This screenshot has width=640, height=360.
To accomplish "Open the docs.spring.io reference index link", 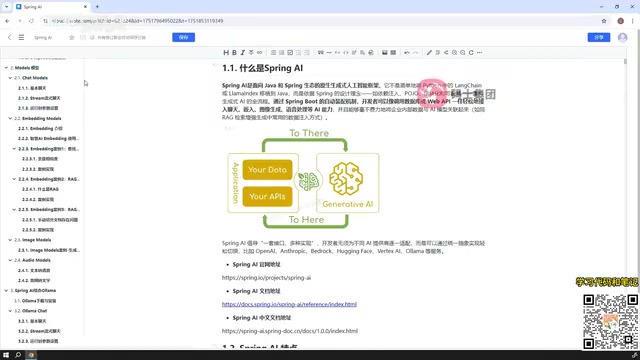I will [x=289, y=304].
